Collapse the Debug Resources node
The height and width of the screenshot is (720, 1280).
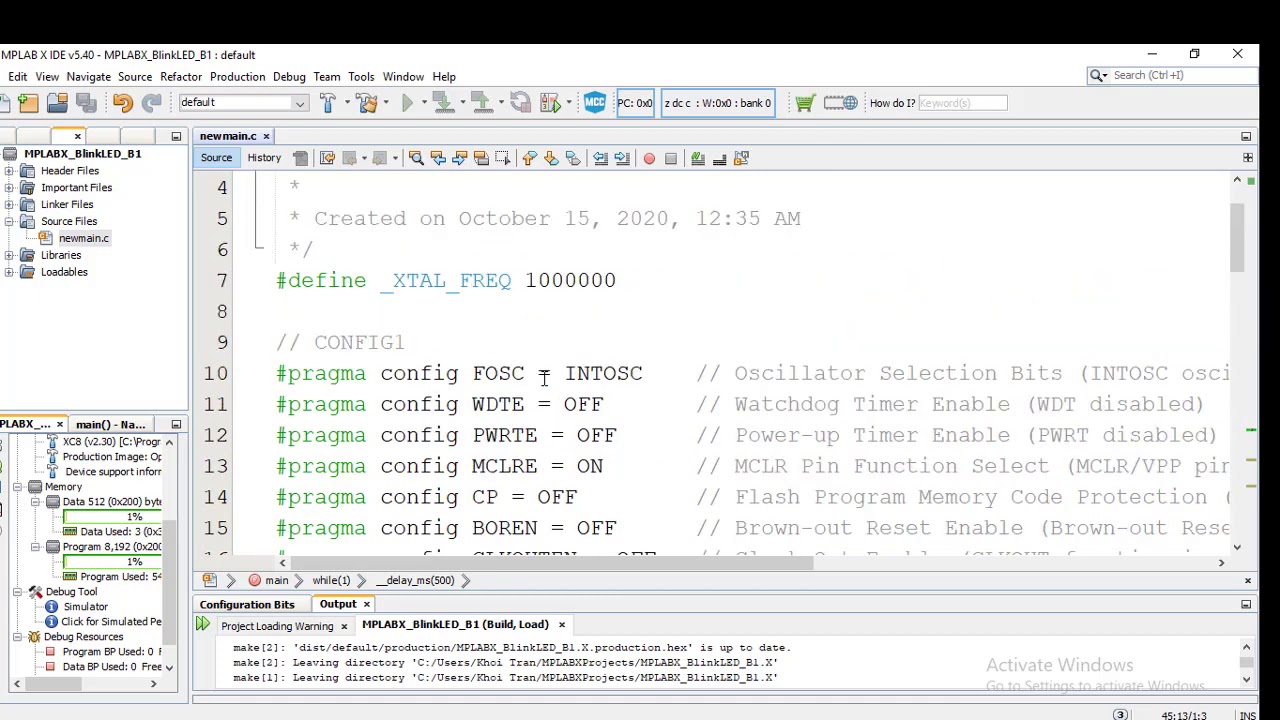click(x=18, y=637)
